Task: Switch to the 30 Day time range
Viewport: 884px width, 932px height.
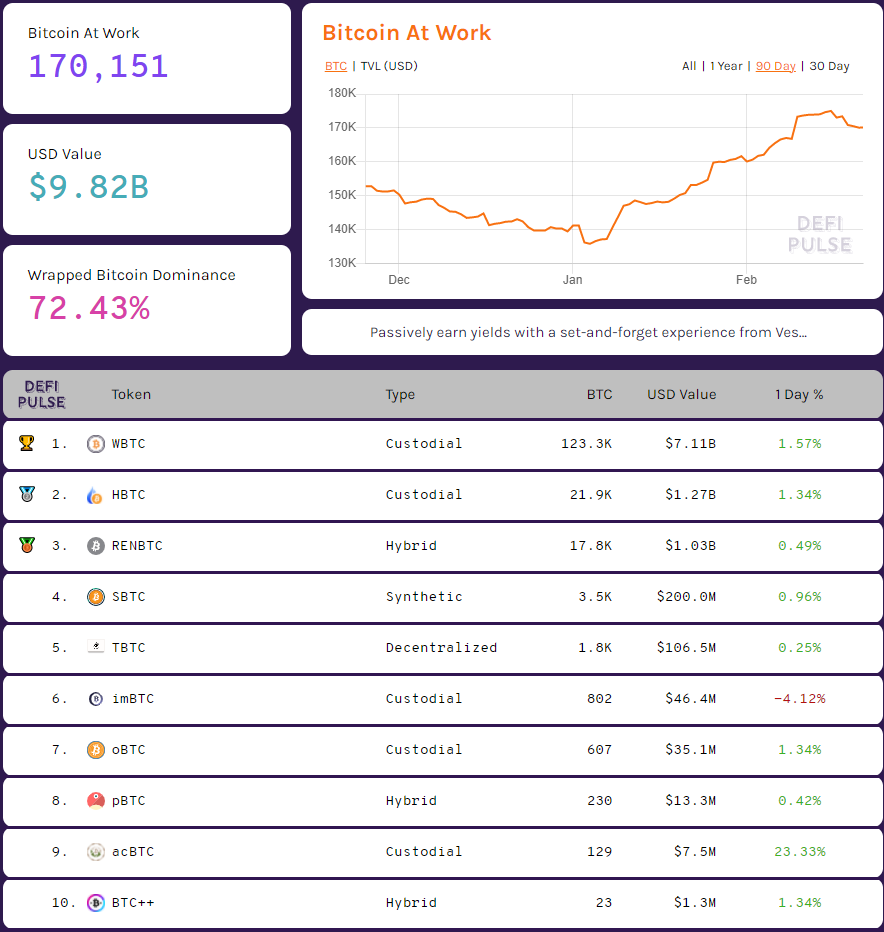Action: point(829,66)
